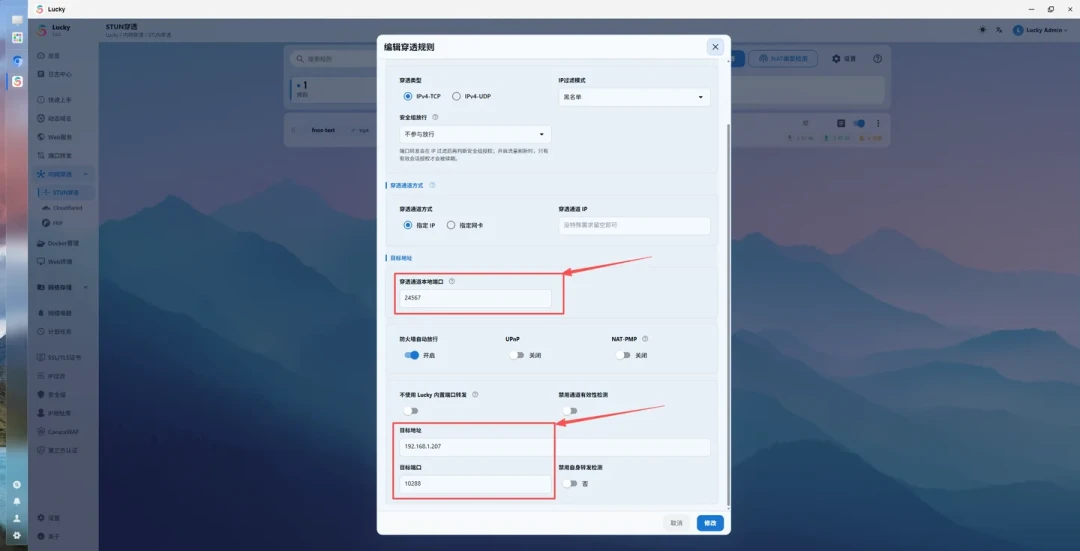1080x551 pixels.
Task: Open 第三方认证 in the sidebar
Action: (x=62, y=450)
